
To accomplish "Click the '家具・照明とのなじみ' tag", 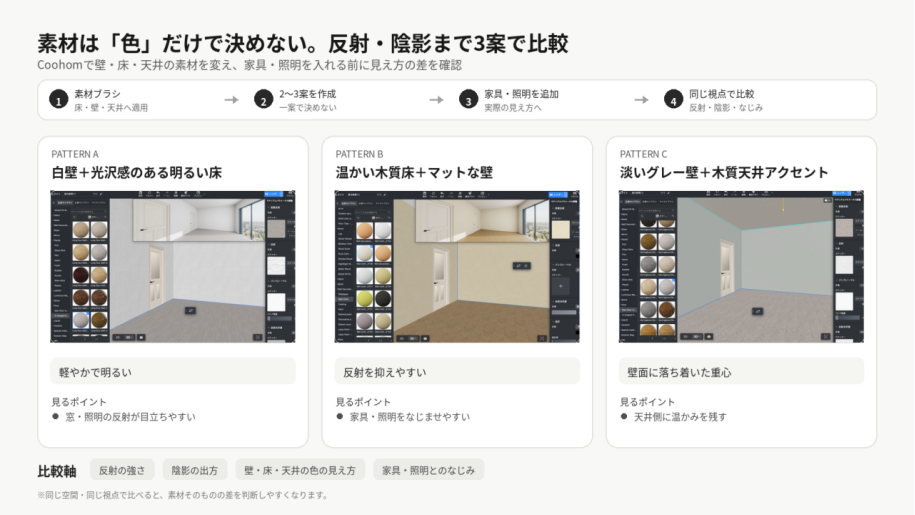I will (428, 470).
